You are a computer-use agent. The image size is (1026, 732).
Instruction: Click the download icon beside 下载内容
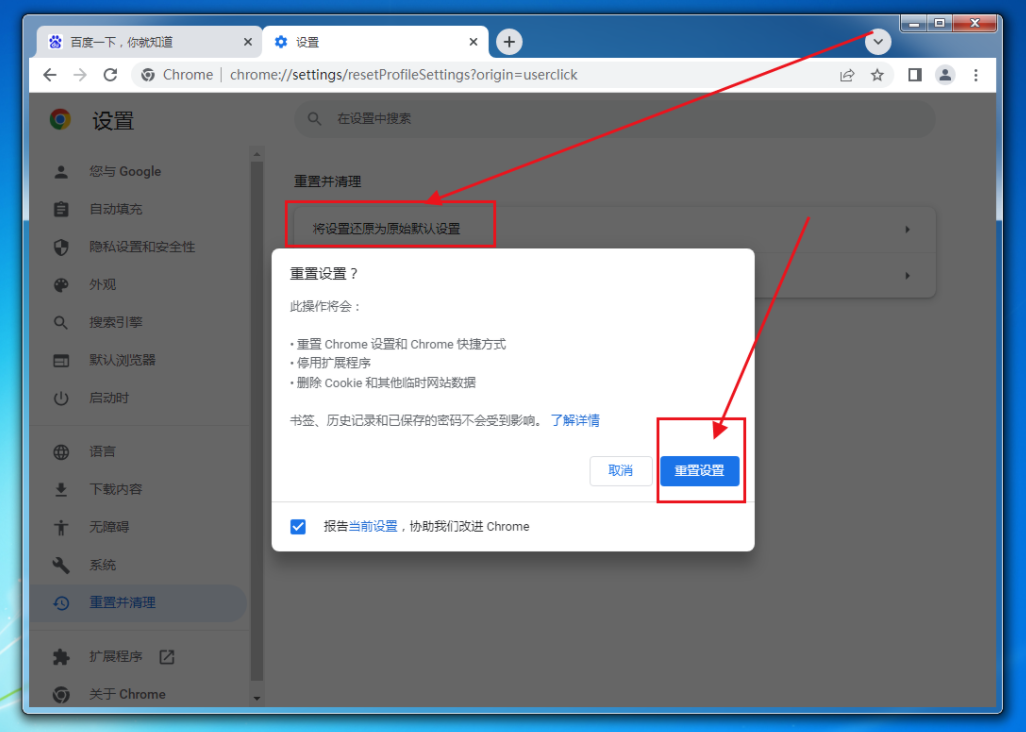click(x=61, y=489)
